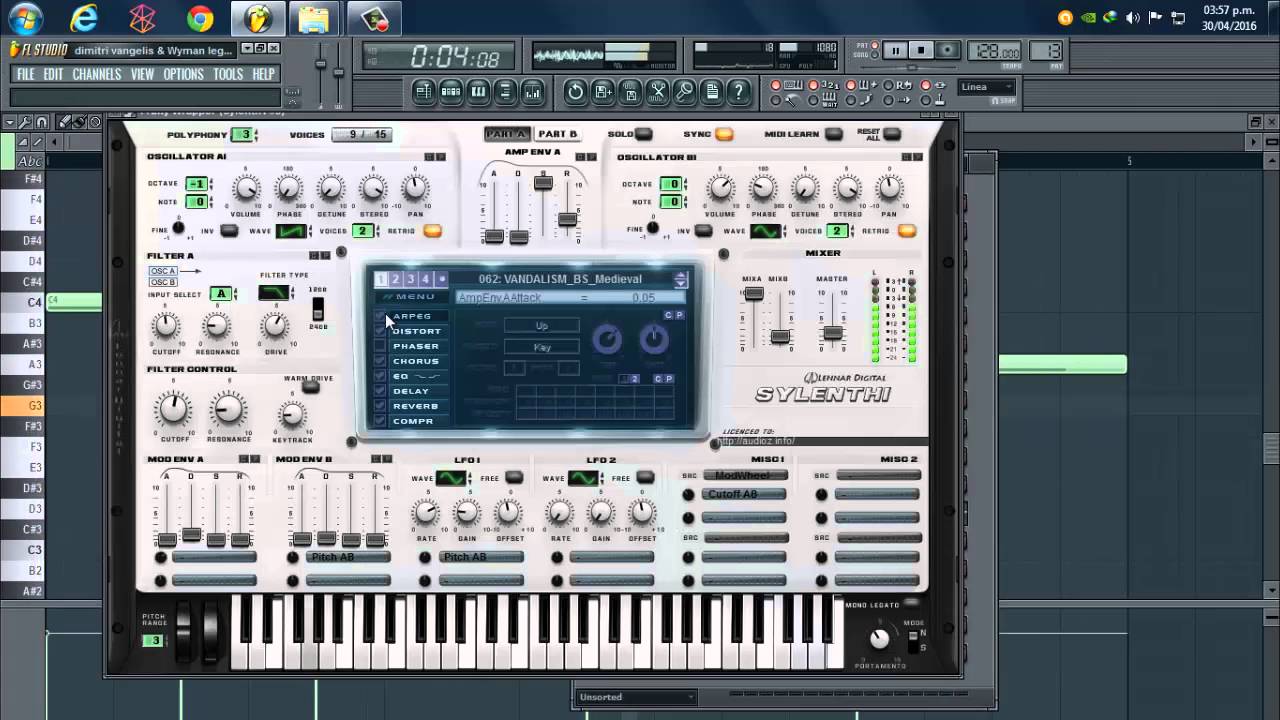Open the OPTIONS menu
This screenshot has height=720, width=1280.
pos(183,74)
